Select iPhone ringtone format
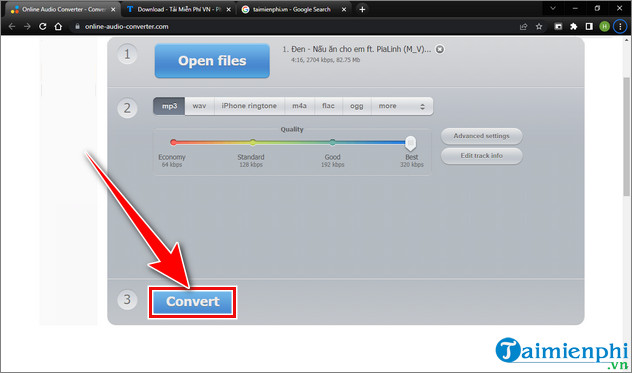 (249, 106)
